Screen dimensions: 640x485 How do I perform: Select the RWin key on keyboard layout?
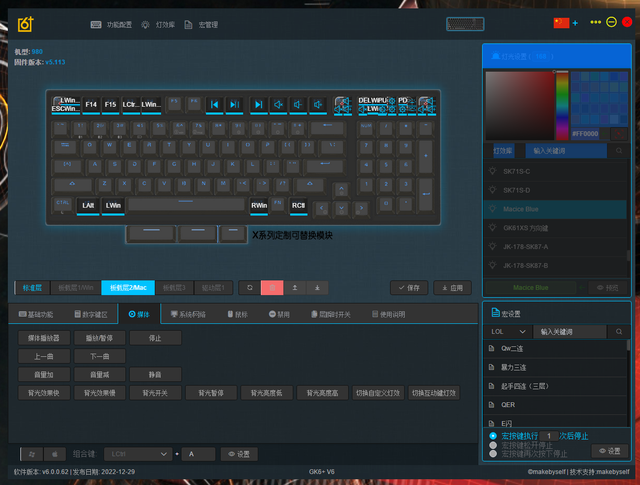(259, 205)
